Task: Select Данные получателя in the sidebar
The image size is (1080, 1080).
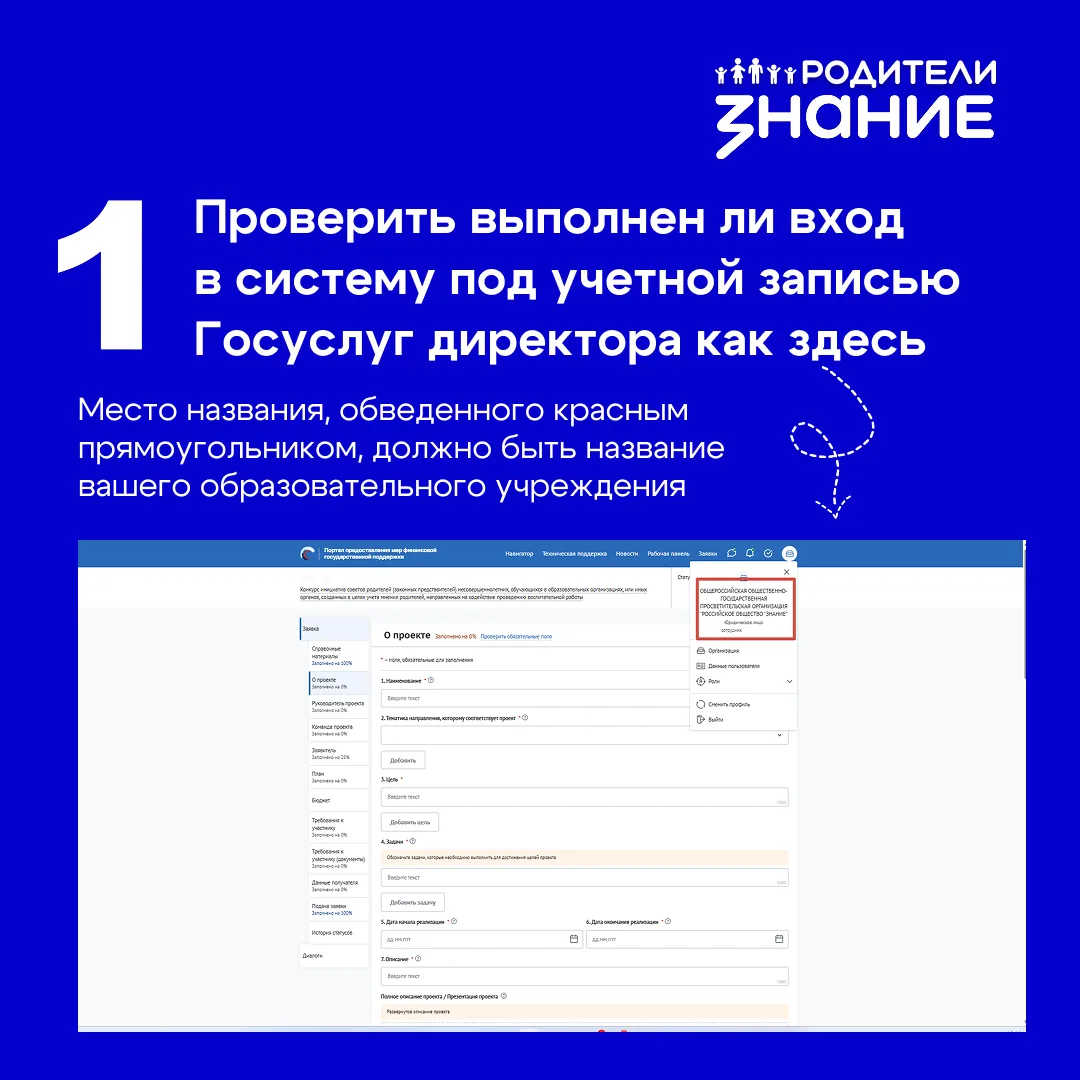Action: pyautogui.click(x=338, y=886)
